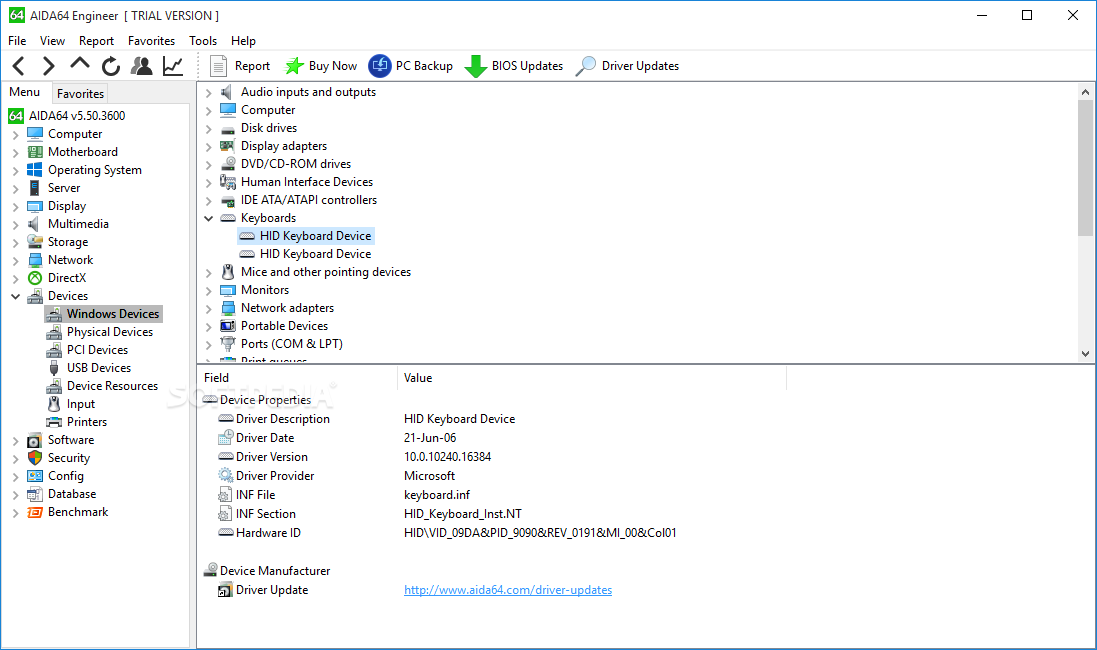Expand the Software tree node
Viewport: 1097px width, 650px height.
[x=15, y=441]
